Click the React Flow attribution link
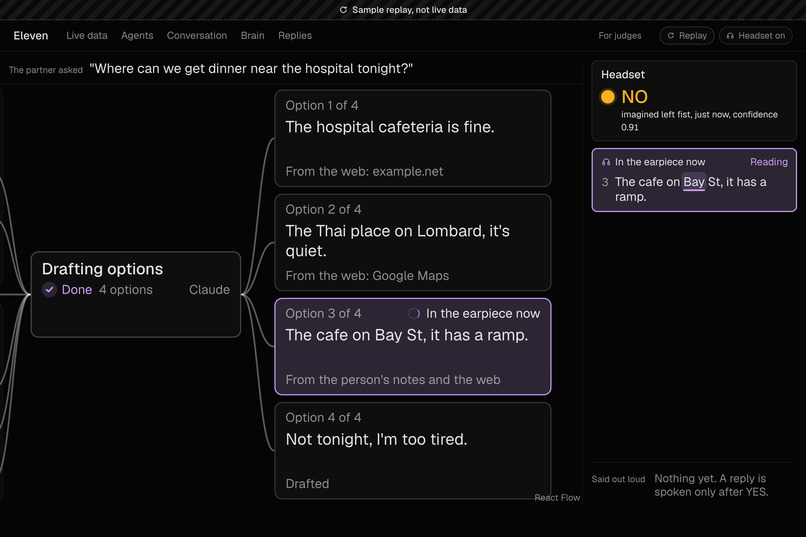This screenshot has width=806, height=537. coord(557,497)
